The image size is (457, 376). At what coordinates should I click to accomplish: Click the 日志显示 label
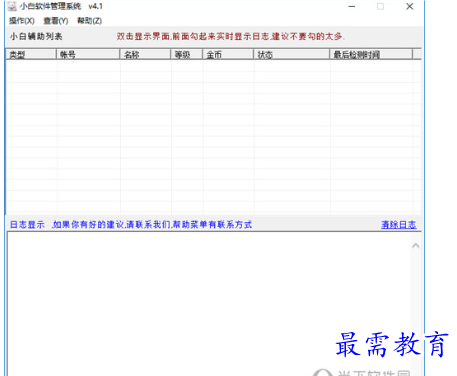tap(27, 225)
